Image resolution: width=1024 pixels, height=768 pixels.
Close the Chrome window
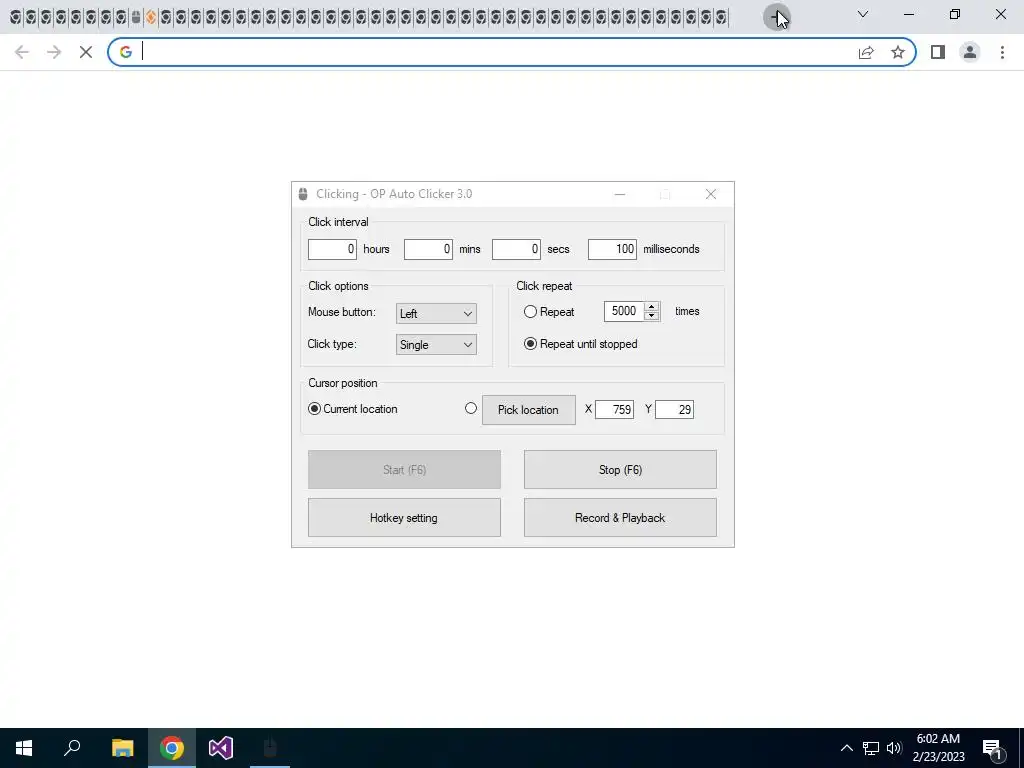click(x=1000, y=14)
